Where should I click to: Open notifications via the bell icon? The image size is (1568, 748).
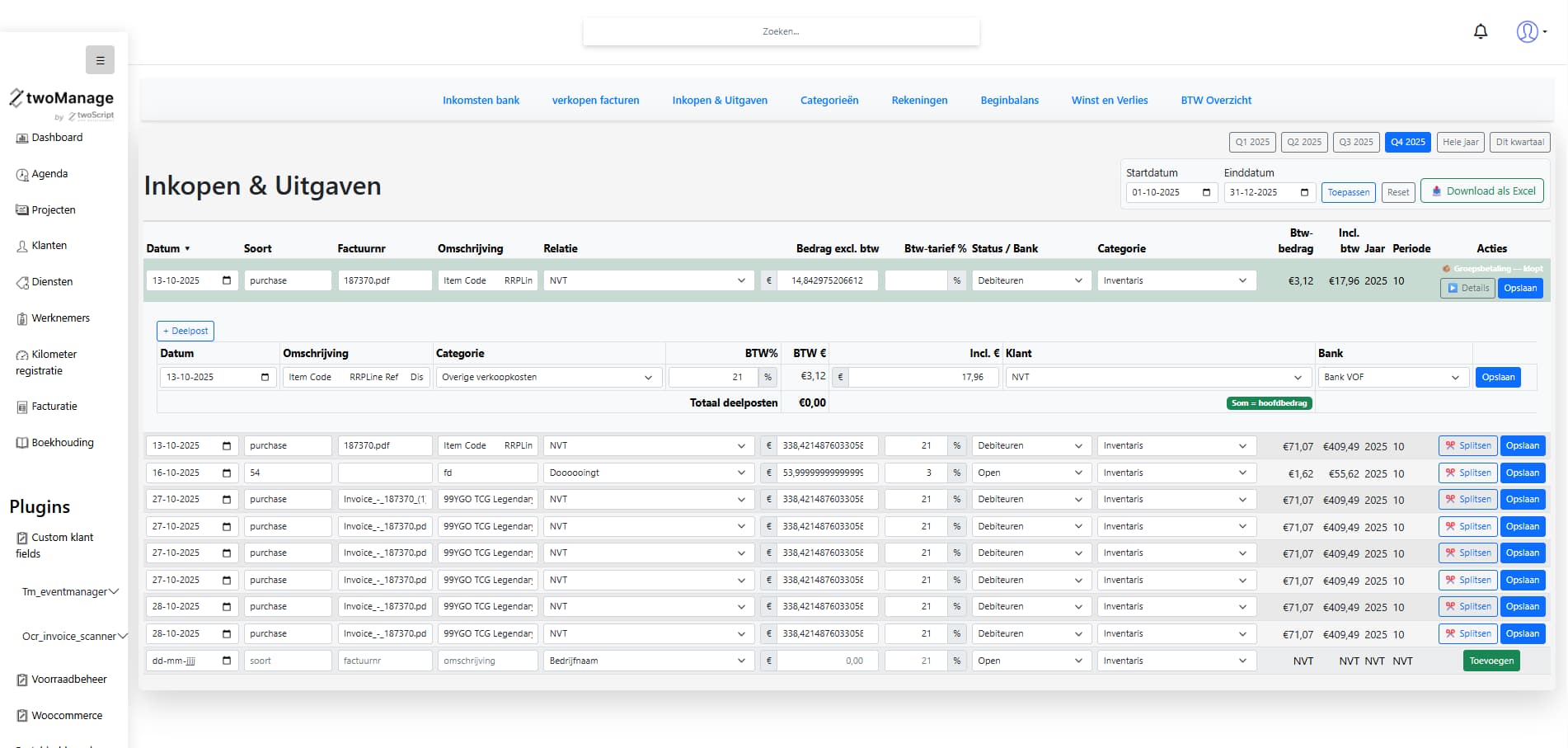pos(1481,31)
